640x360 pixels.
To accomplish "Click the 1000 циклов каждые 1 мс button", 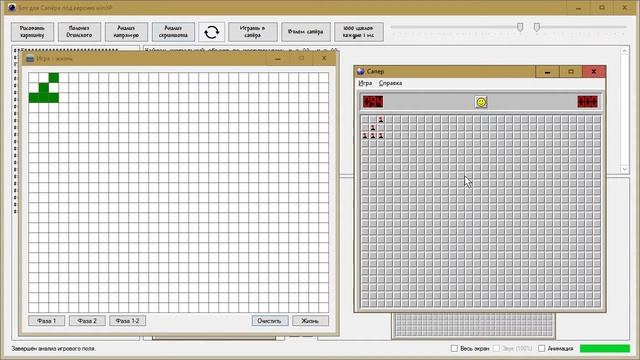I will (x=358, y=32).
